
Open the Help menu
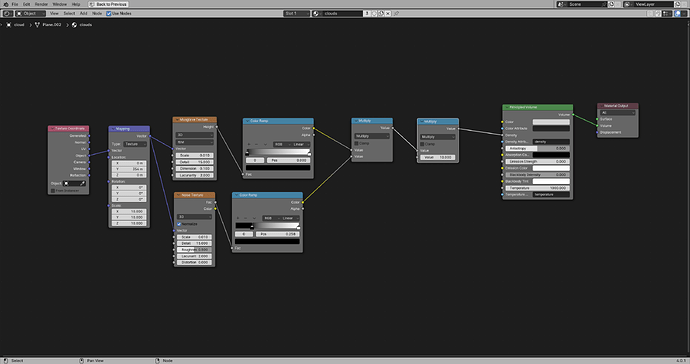coord(76,4)
